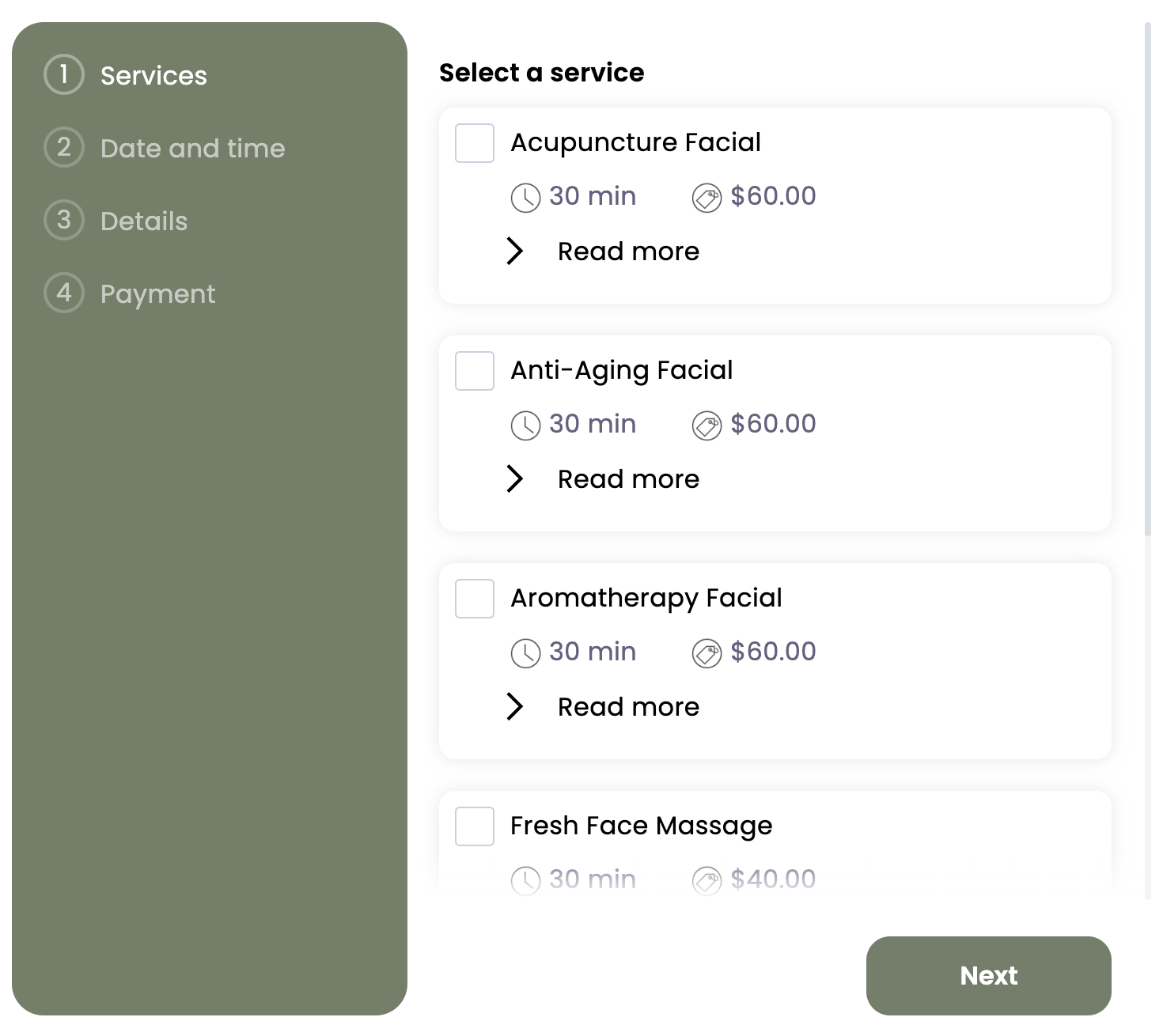Click the clock icon on Aromatherapy Facial card

(x=525, y=653)
